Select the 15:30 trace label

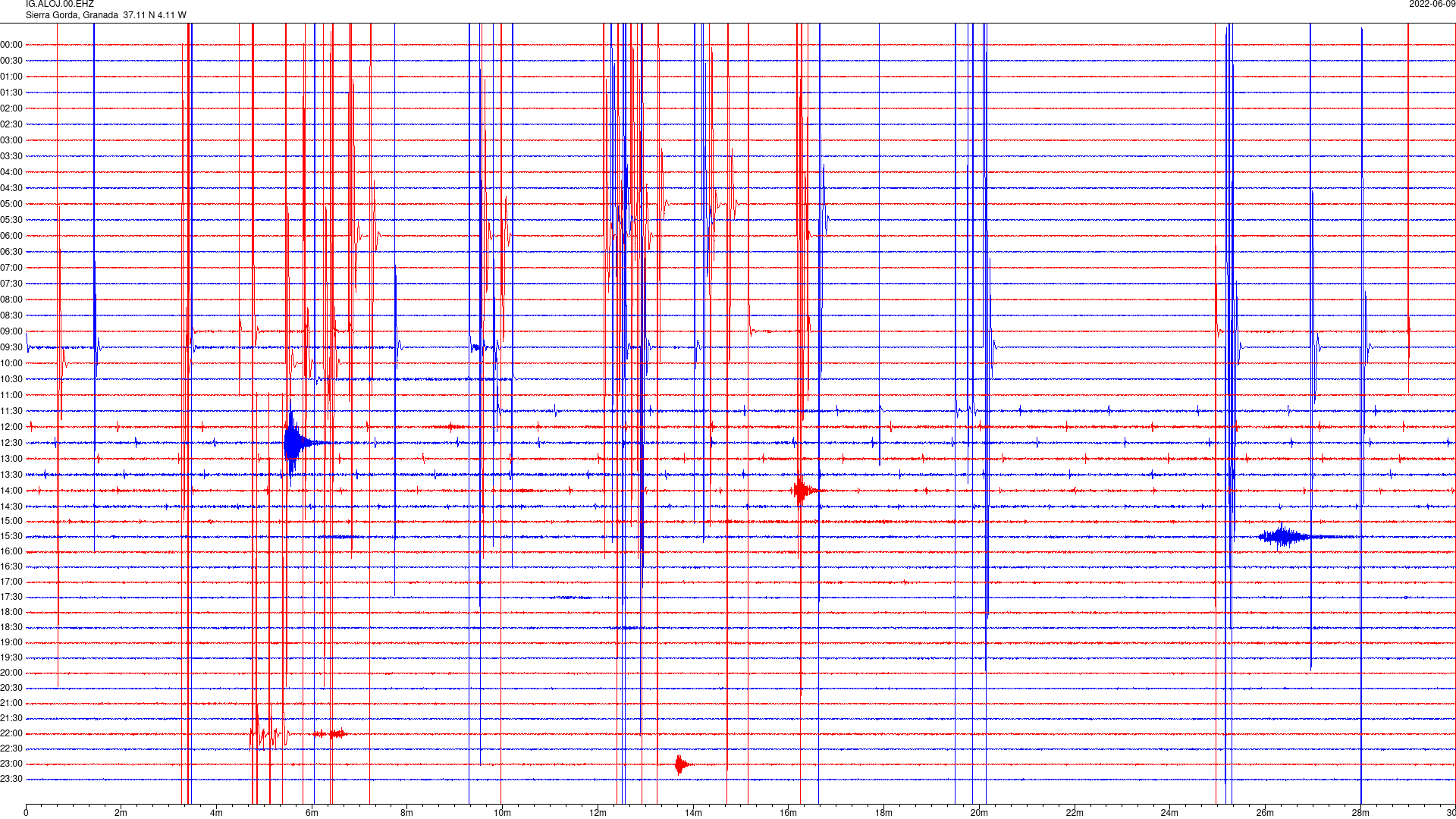(11, 536)
